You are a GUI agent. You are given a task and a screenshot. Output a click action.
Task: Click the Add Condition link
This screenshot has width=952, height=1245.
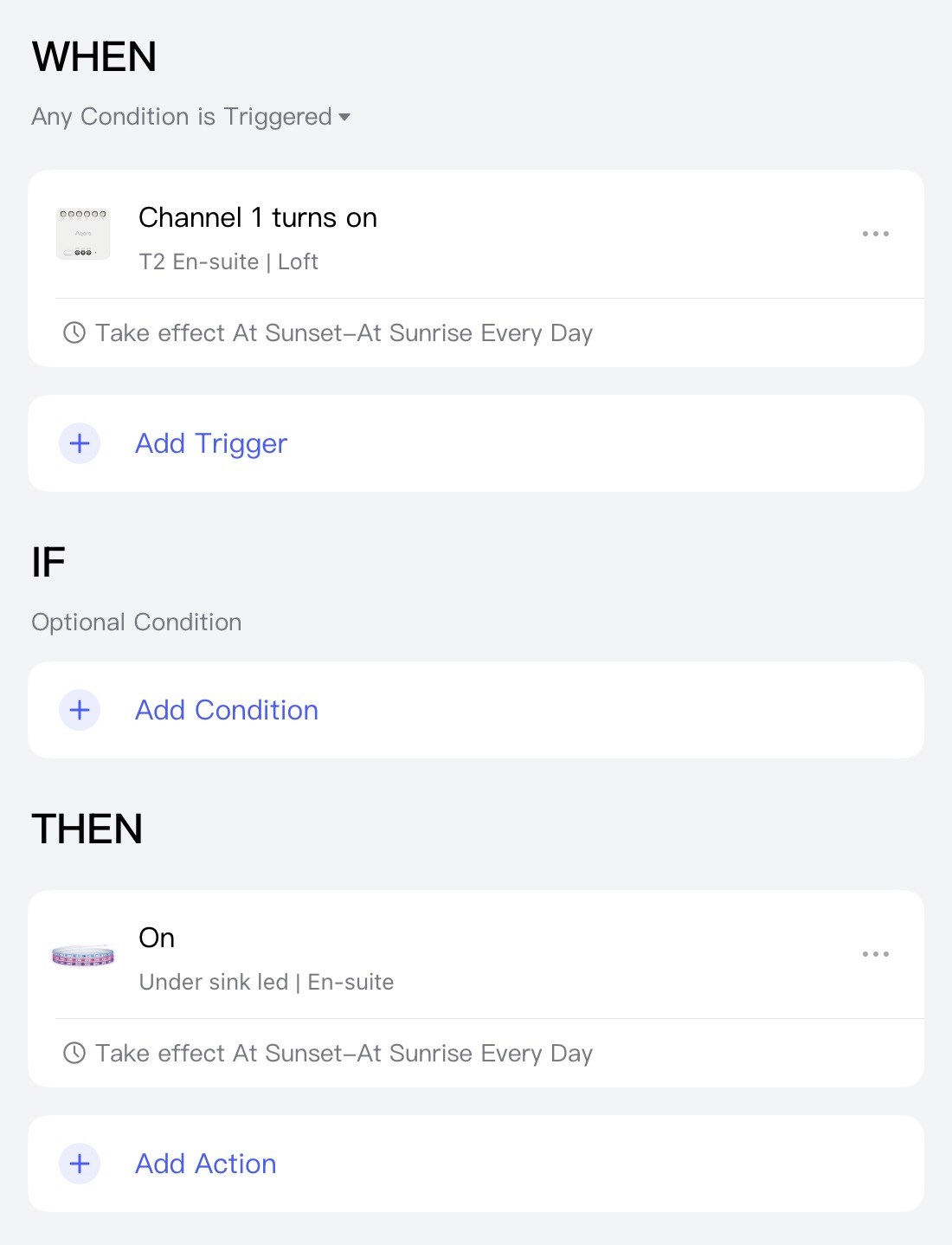(227, 710)
